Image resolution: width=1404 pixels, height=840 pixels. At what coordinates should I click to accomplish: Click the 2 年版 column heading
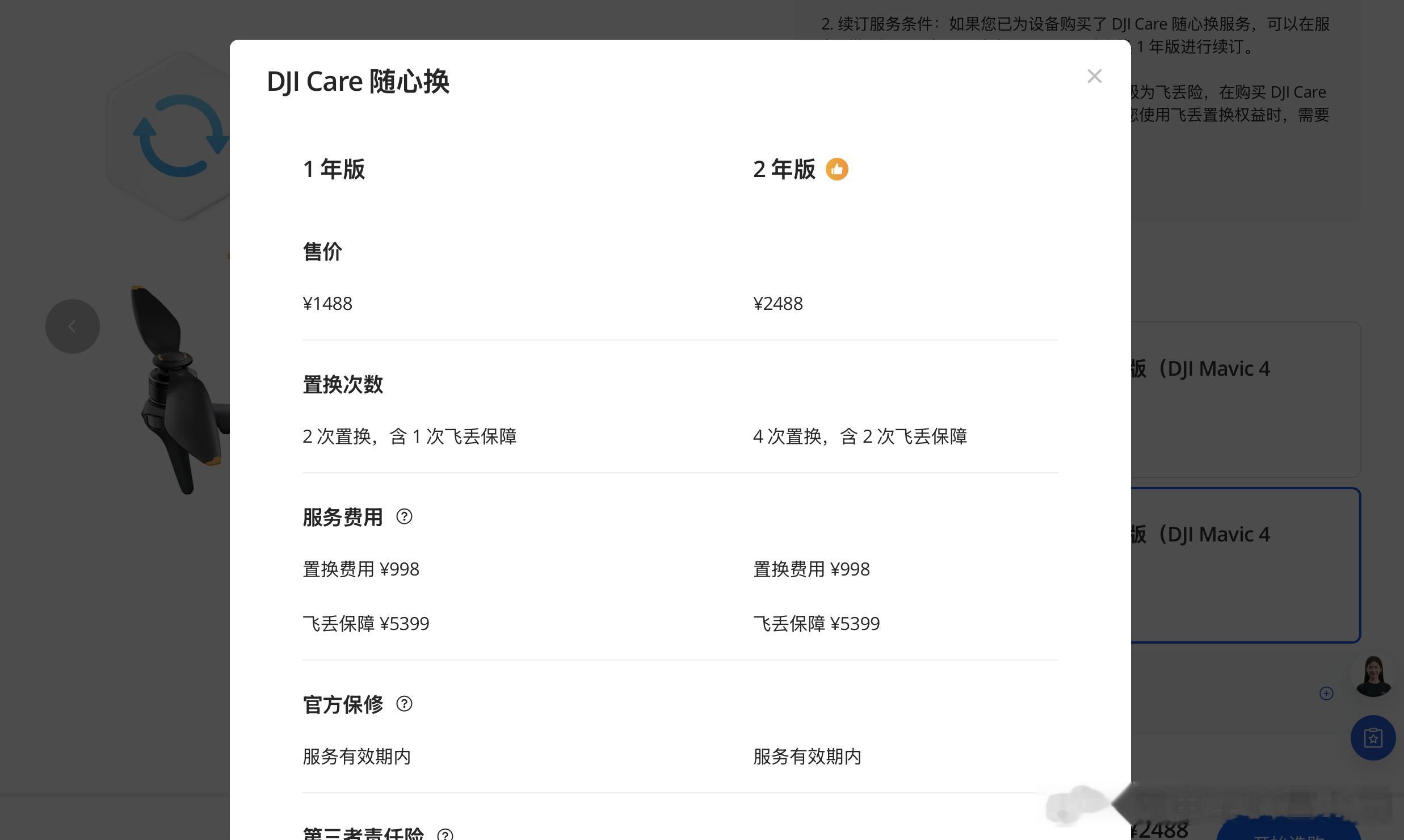click(x=784, y=169)
